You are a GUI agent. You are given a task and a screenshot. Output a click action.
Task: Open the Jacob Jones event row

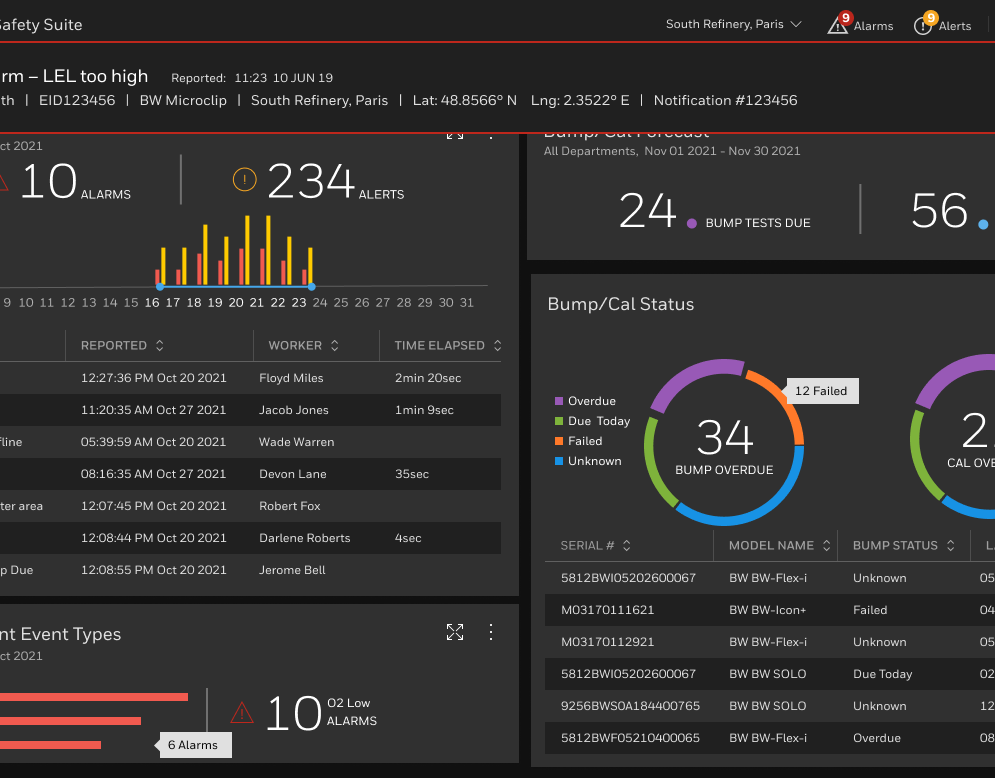click(250, 410)
